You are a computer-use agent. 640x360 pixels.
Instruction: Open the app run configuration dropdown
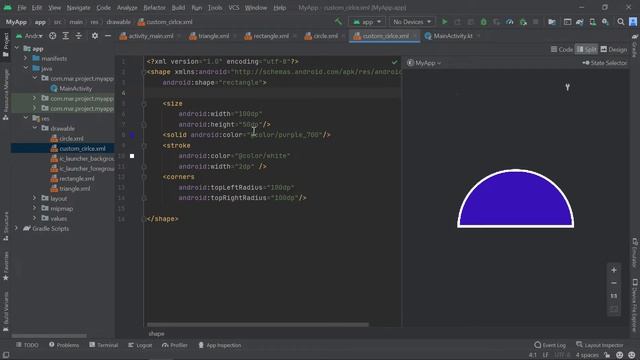coord(367,22)
